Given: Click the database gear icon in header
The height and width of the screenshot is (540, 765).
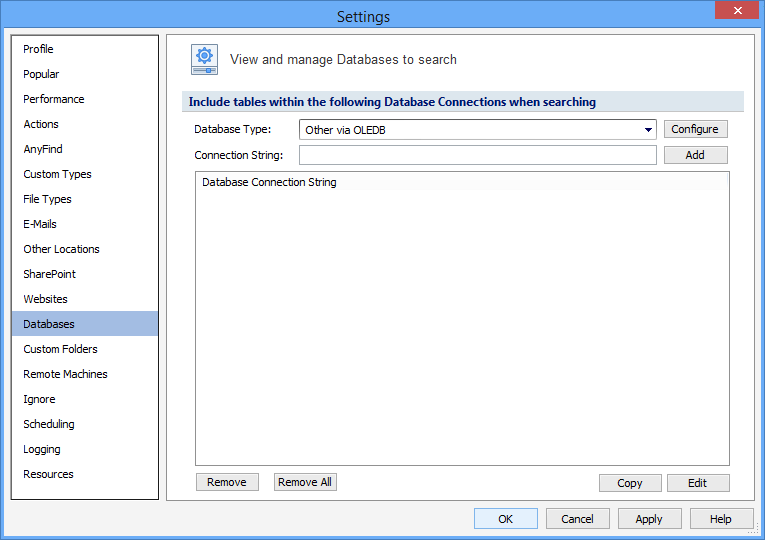Looking at the screenshot, I should 204,60.
